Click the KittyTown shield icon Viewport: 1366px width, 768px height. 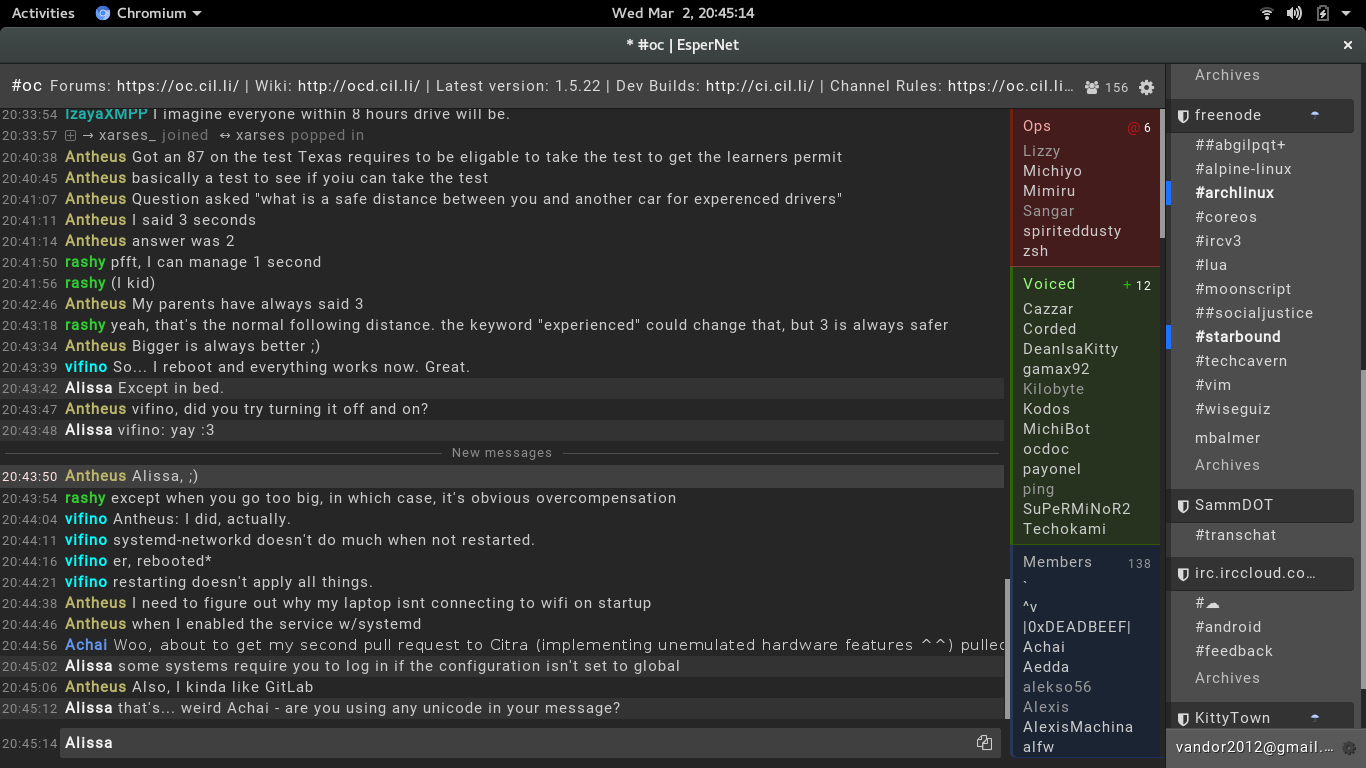(x=1183, y=719)
